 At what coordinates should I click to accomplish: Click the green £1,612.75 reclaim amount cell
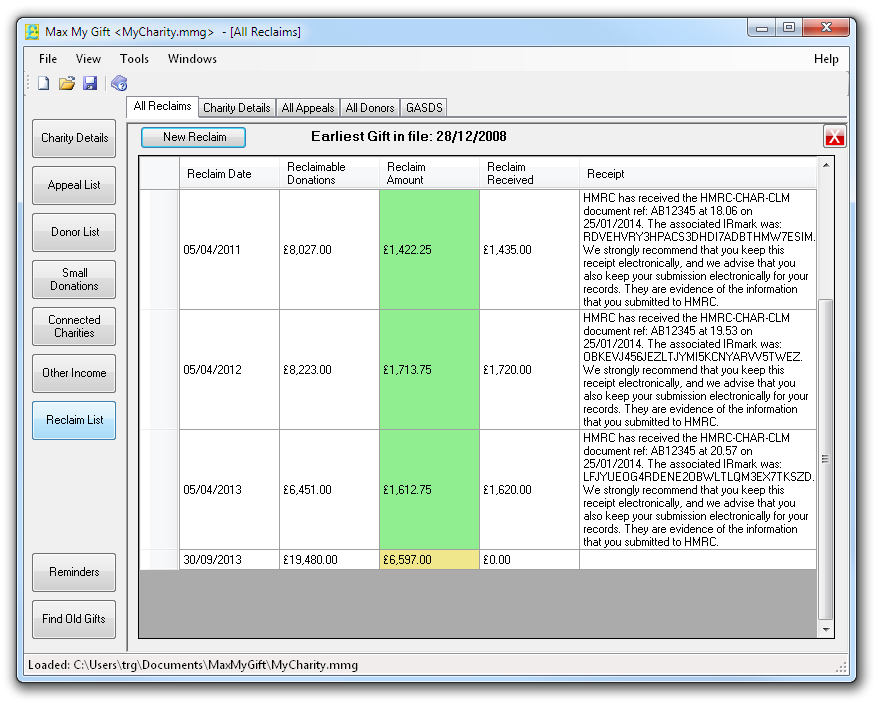[x=429, y=490]
